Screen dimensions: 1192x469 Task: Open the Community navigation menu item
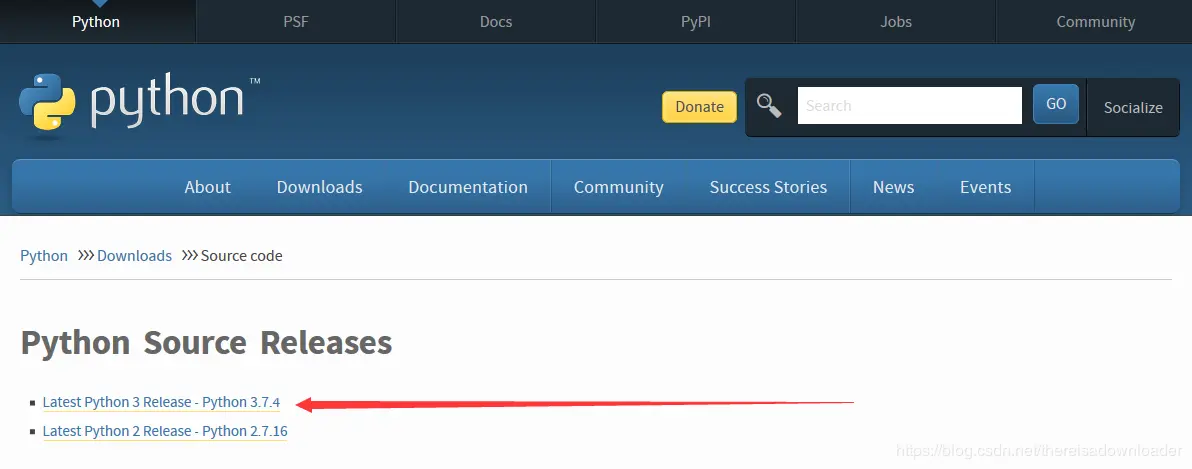[619, 187]
